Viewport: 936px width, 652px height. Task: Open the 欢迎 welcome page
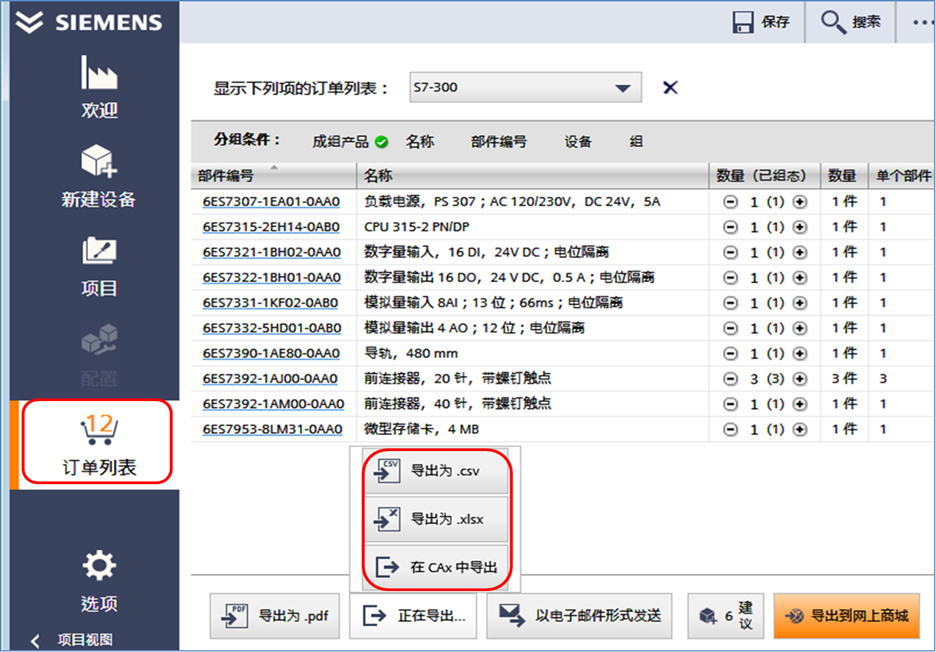(x=99, y=87)
